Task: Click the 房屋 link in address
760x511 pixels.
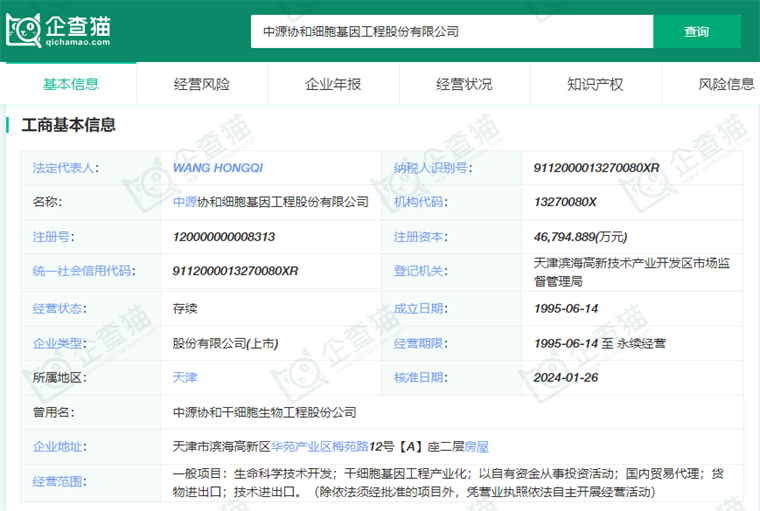Action: pos(476,446)
